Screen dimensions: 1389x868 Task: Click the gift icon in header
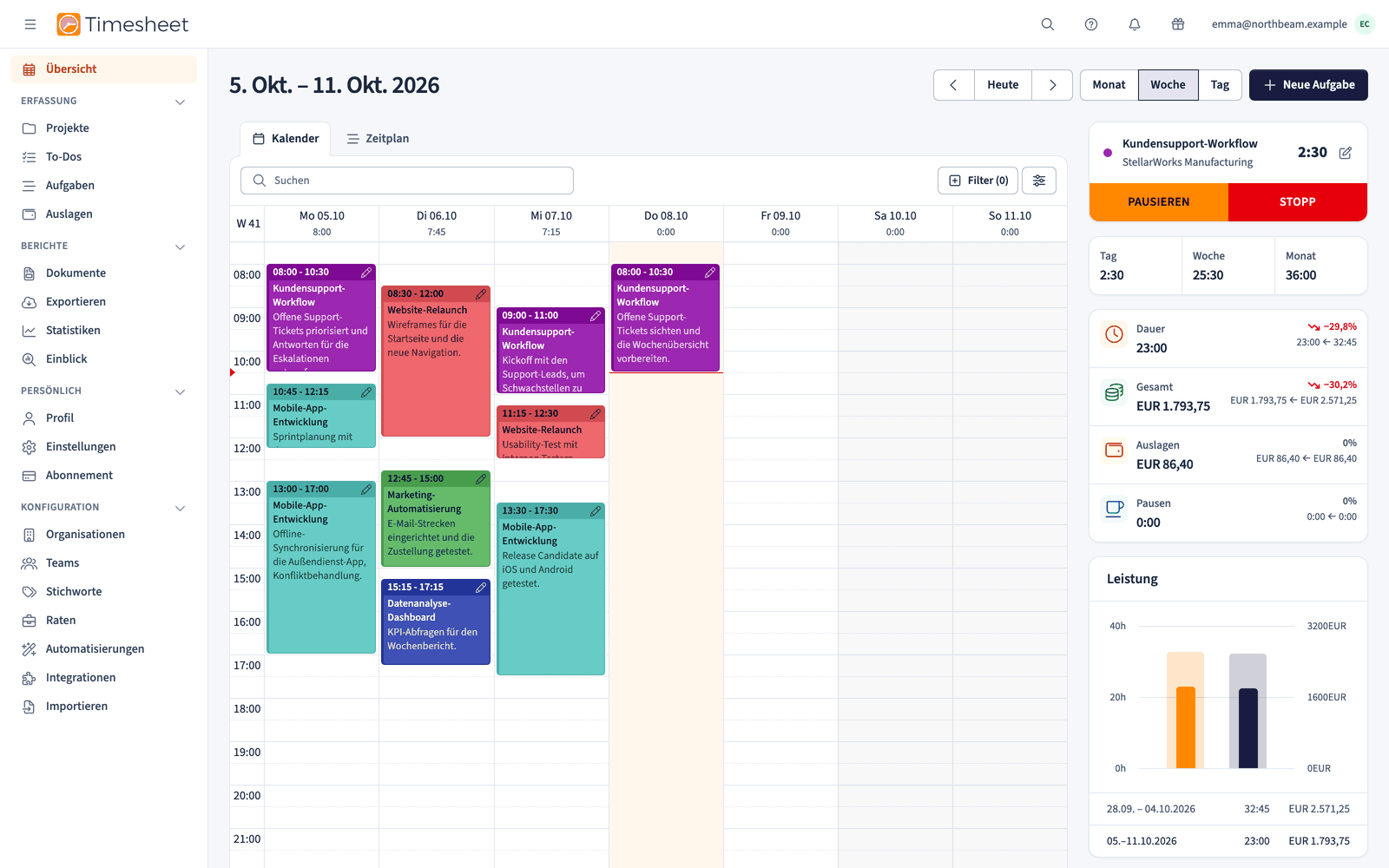click(x=1178, y=24)
